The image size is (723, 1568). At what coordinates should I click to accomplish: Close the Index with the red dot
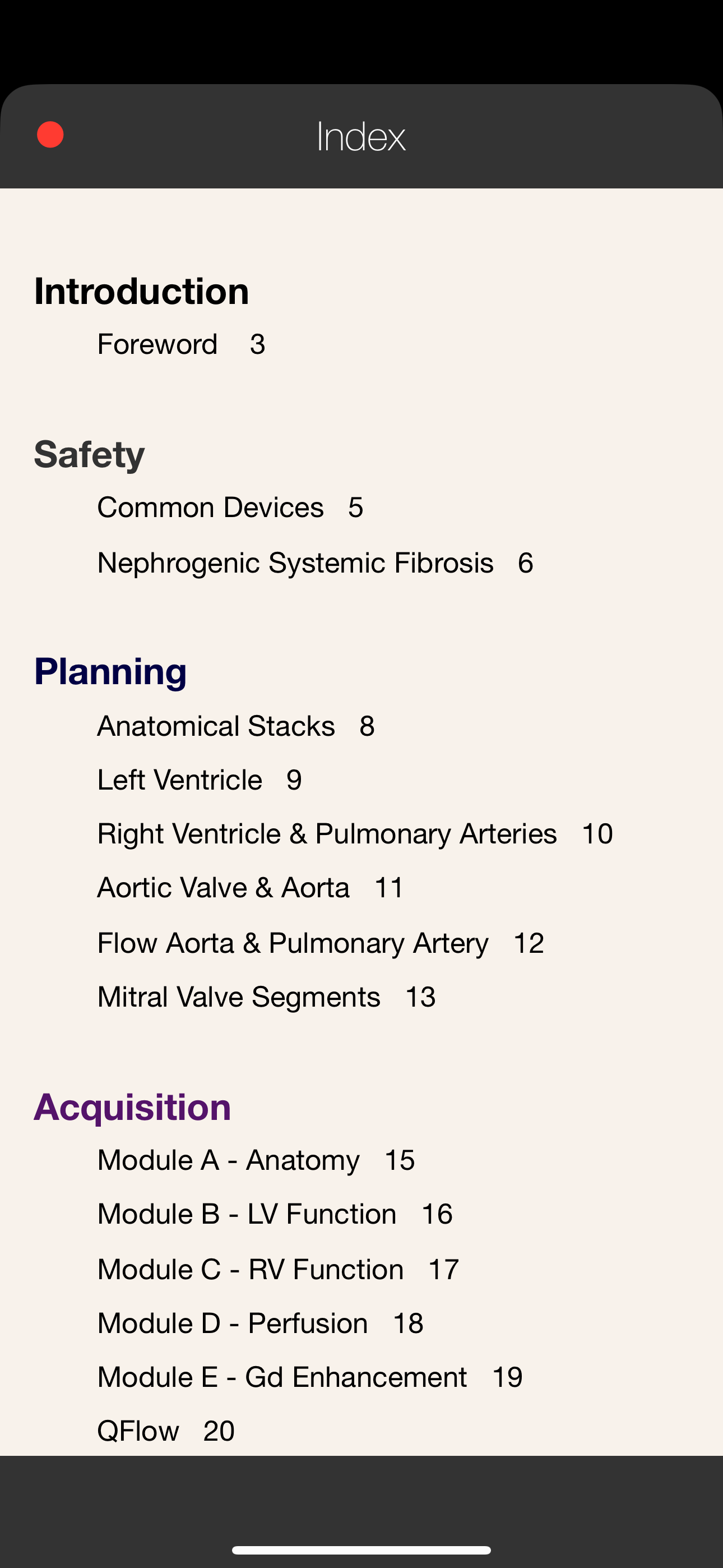pyautogui.click(x=50, y=135)
